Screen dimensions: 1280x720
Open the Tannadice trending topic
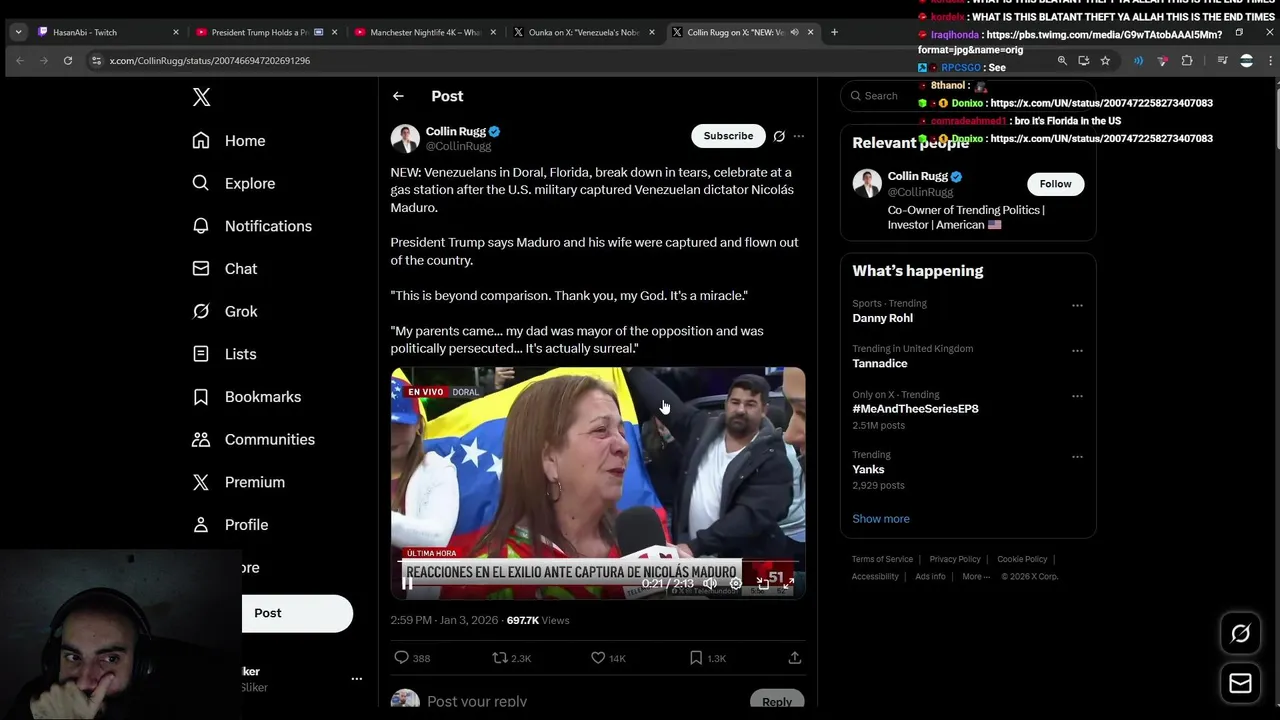pos(880,363)
